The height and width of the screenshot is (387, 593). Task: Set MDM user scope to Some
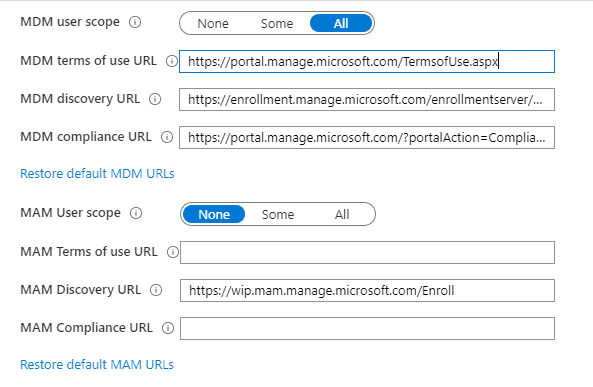[277, 23]
